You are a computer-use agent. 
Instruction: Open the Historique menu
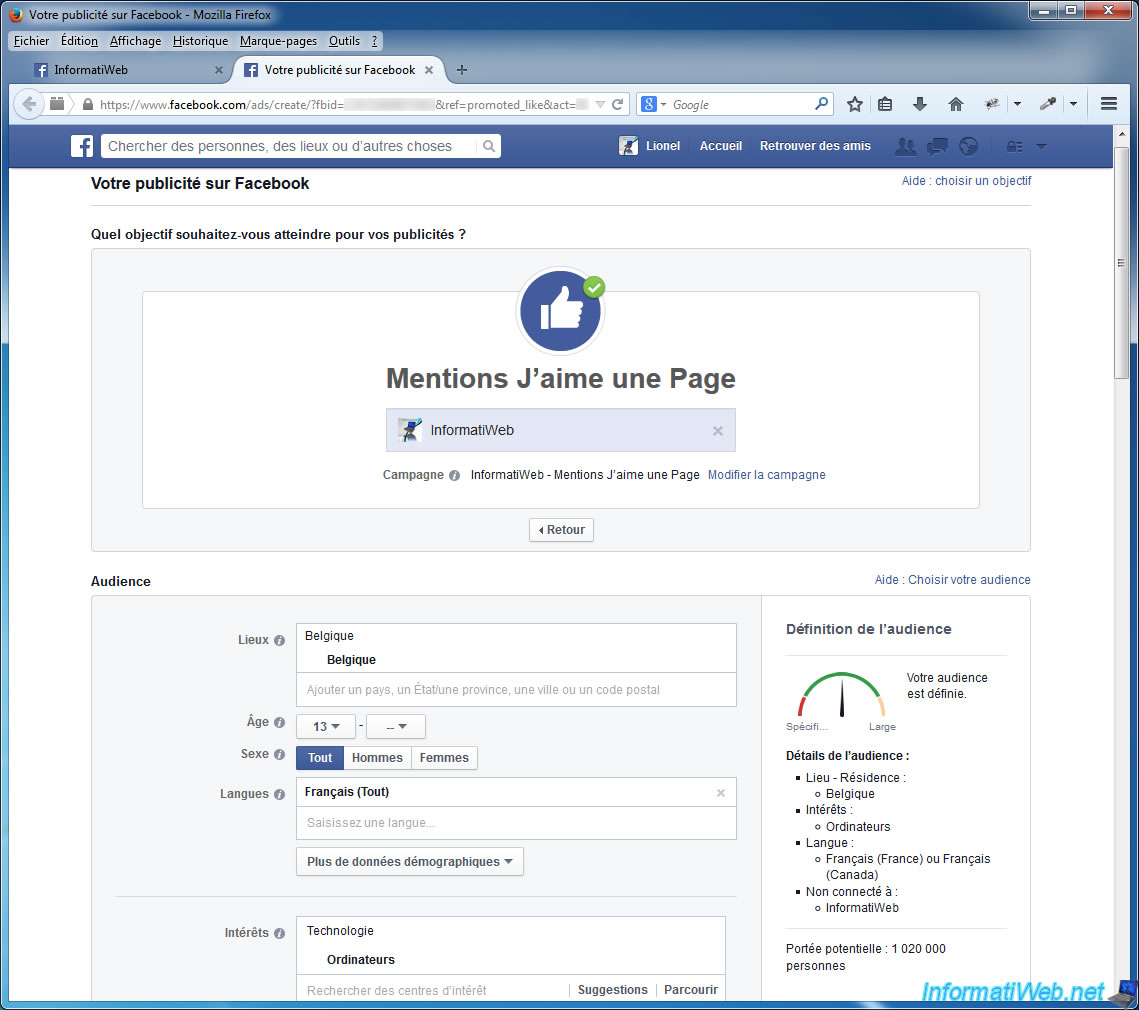click(x=200, y=41)
